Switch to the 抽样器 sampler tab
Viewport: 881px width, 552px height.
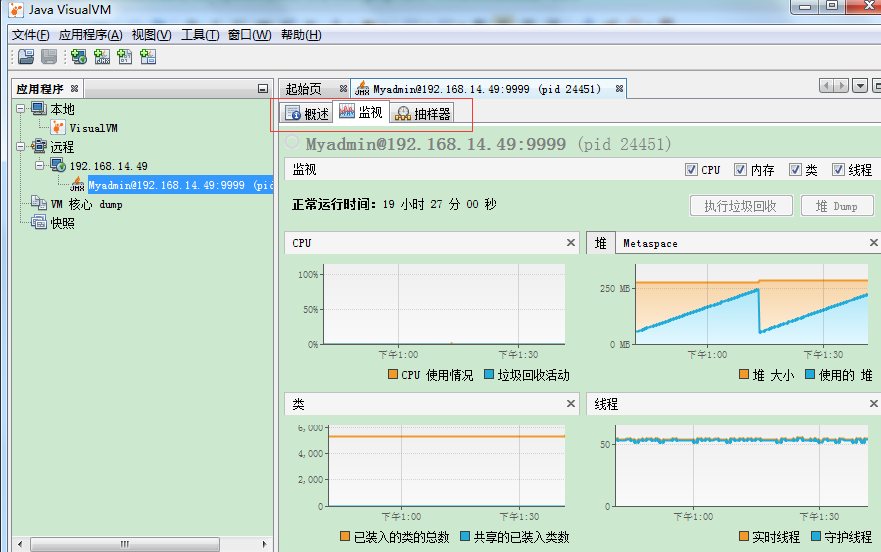click(x=422, y=113)
